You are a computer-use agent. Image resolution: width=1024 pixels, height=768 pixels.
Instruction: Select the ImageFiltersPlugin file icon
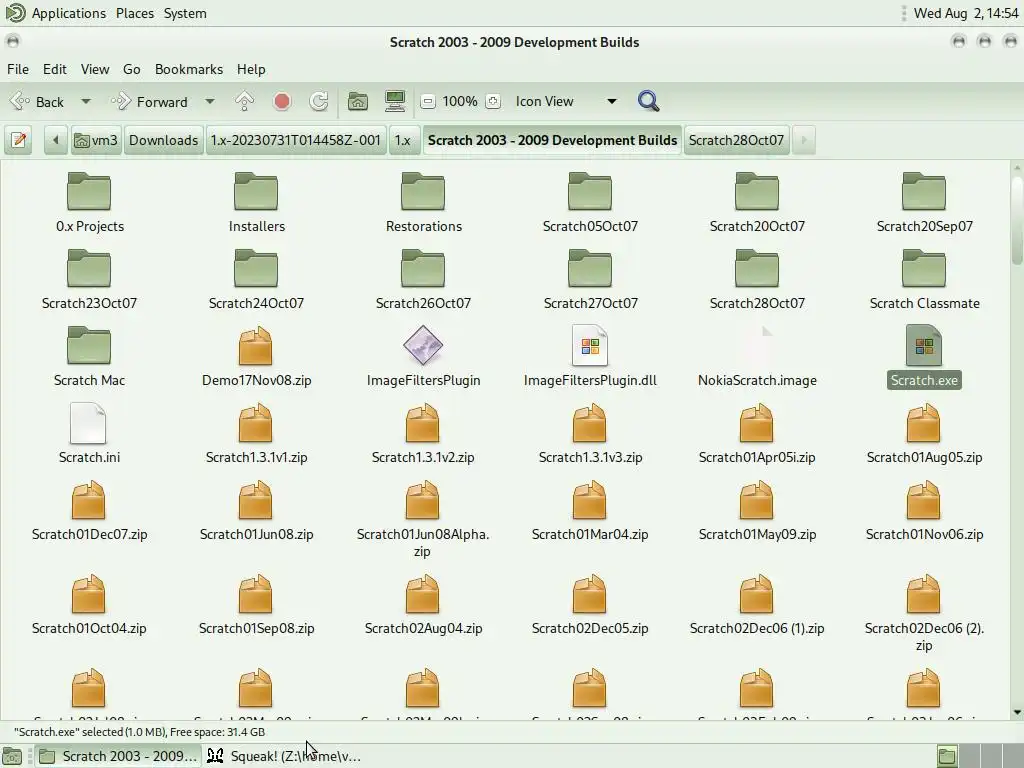pyautogui.click(x=423, y=345)
